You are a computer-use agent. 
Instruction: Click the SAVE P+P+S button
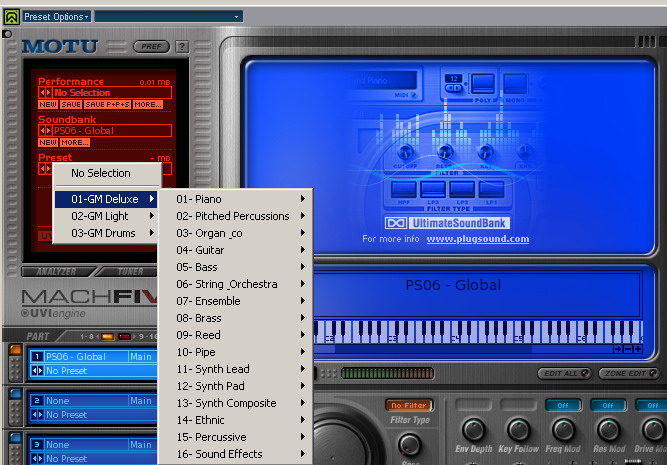click(x=107, y=104)
